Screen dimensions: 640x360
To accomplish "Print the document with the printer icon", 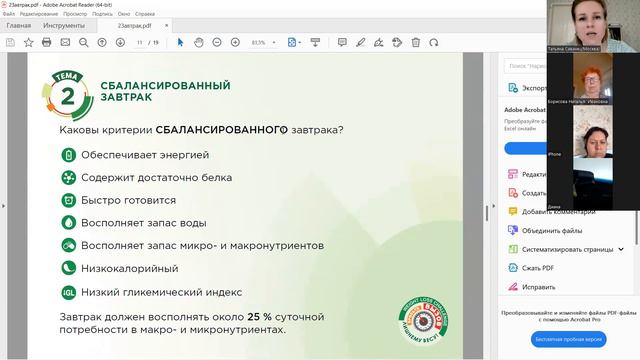I will 47,42.
